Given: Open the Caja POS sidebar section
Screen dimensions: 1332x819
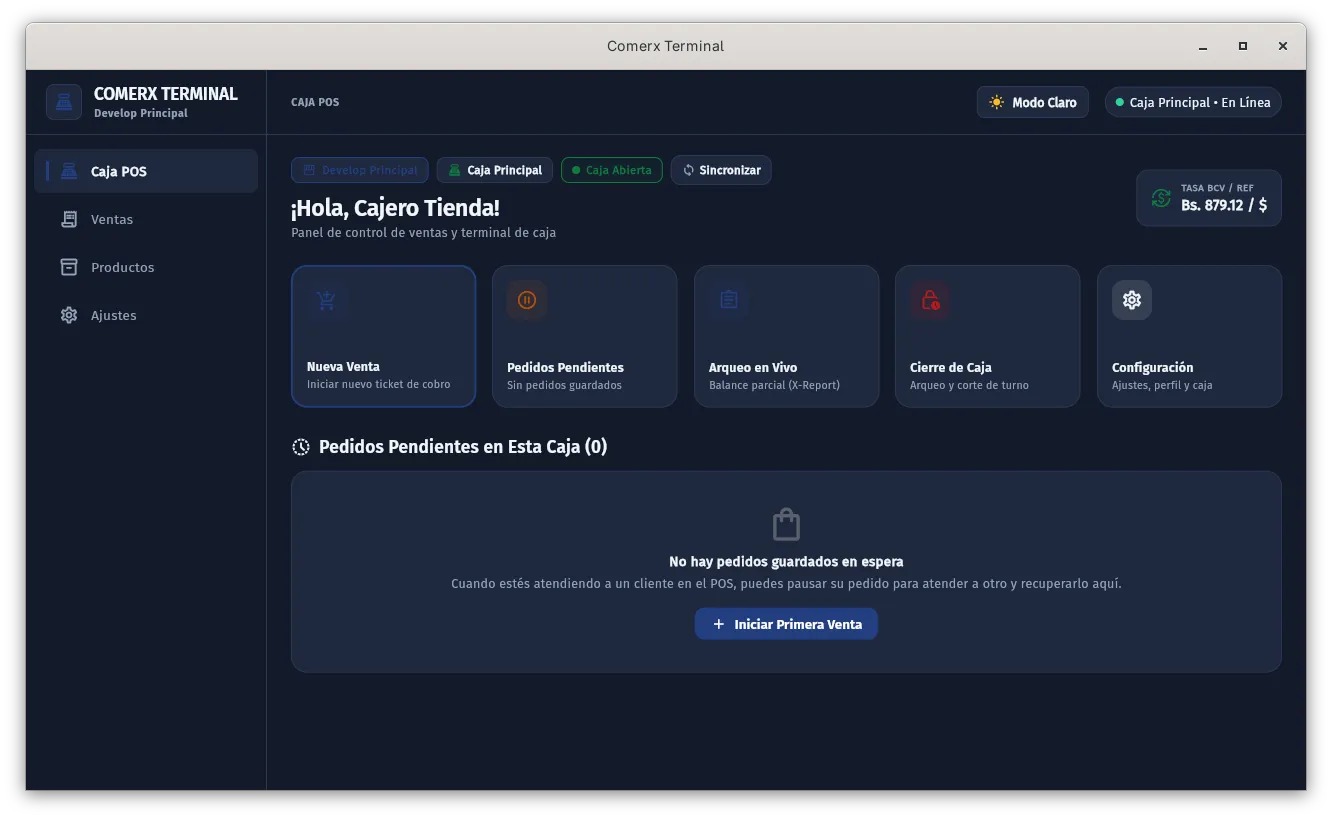Looking at the screenshot, I should pos(146,171).
